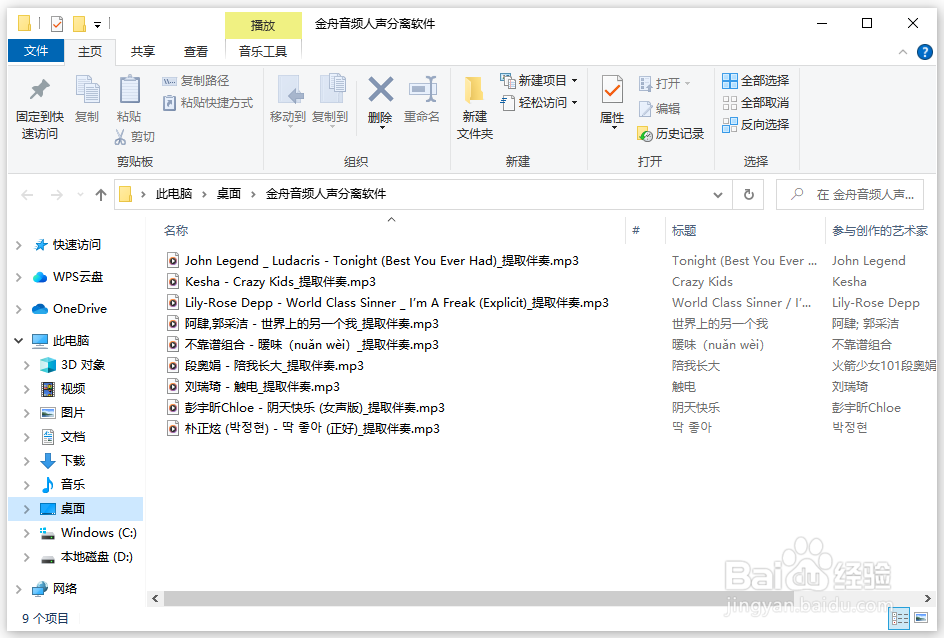Switch to Share (共享) tab

143,52
